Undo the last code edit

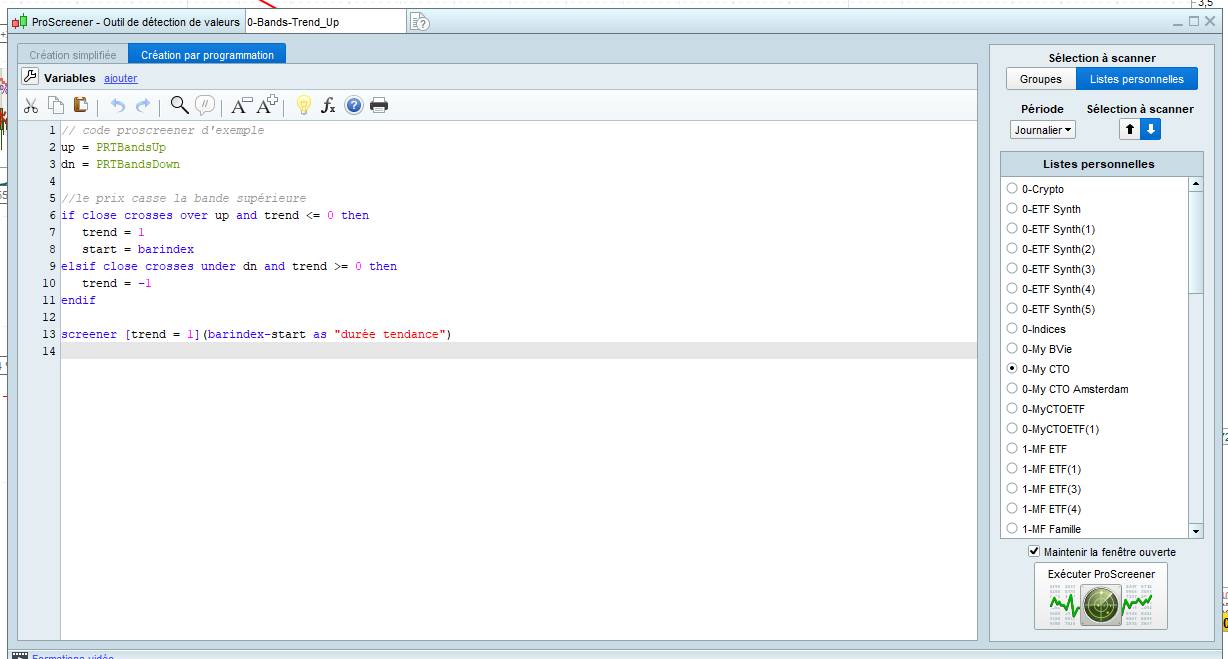[118, 105]
